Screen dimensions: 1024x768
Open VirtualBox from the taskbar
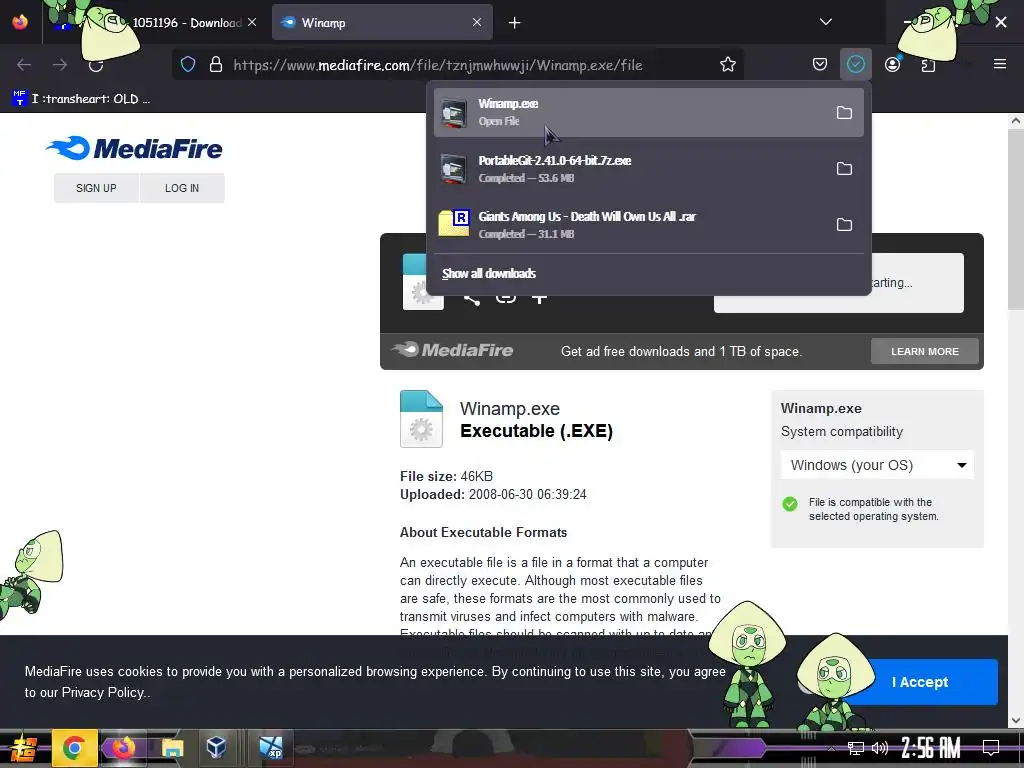(x=216, y=748)
